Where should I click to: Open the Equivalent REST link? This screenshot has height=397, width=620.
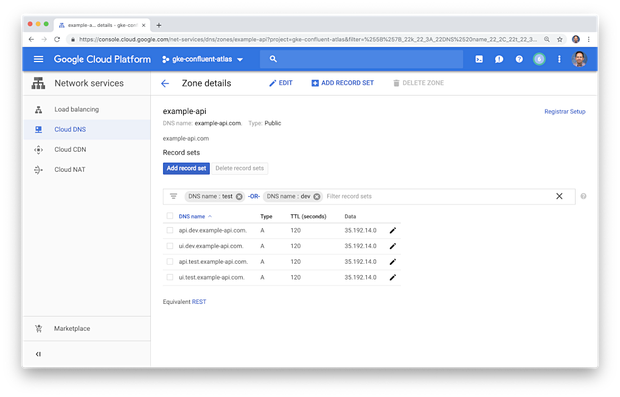point(199,302)
